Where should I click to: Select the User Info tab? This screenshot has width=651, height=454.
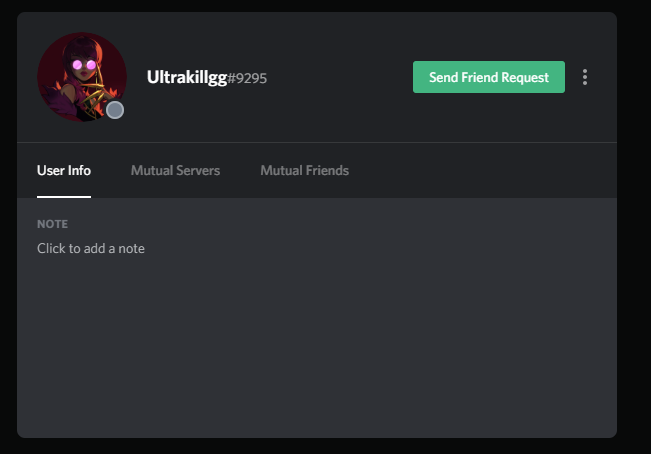click(x=64, y=171)
